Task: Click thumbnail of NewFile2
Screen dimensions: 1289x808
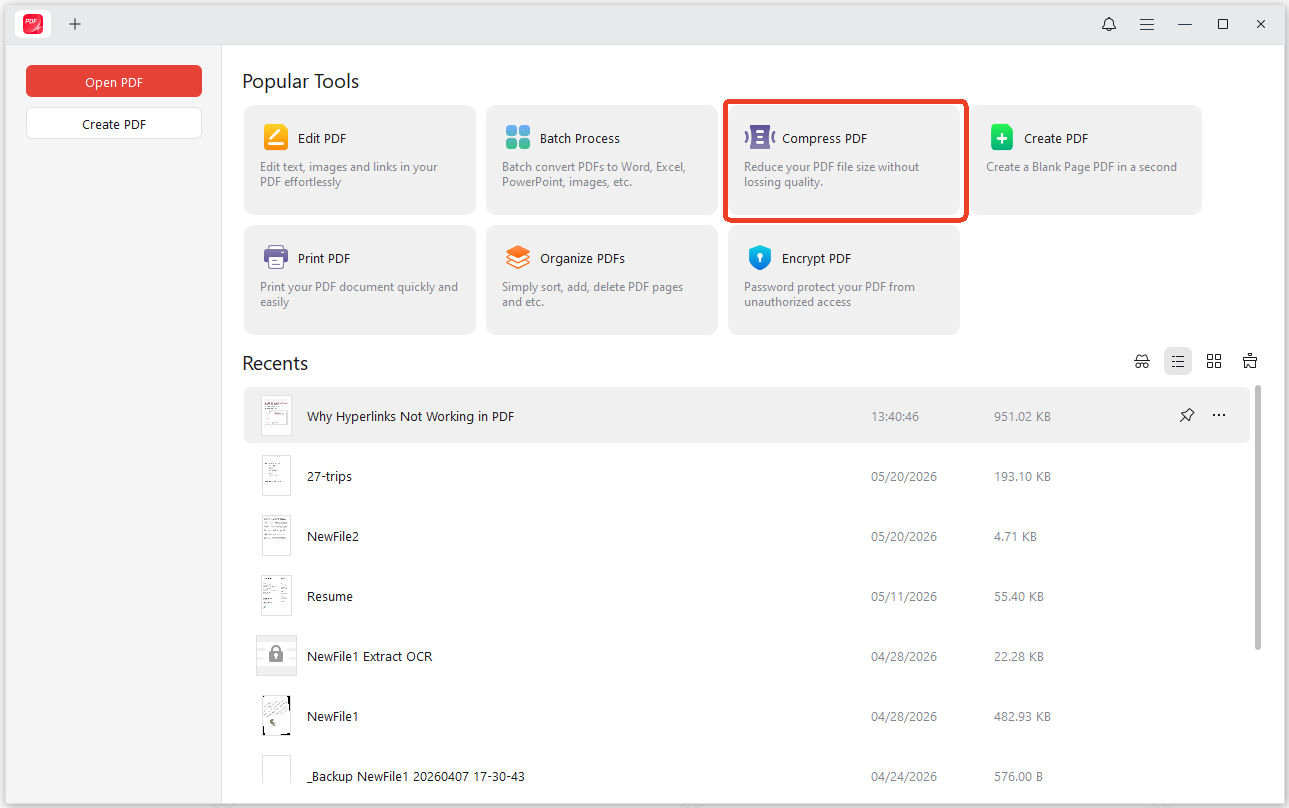Action: click(x=276, y=536)
